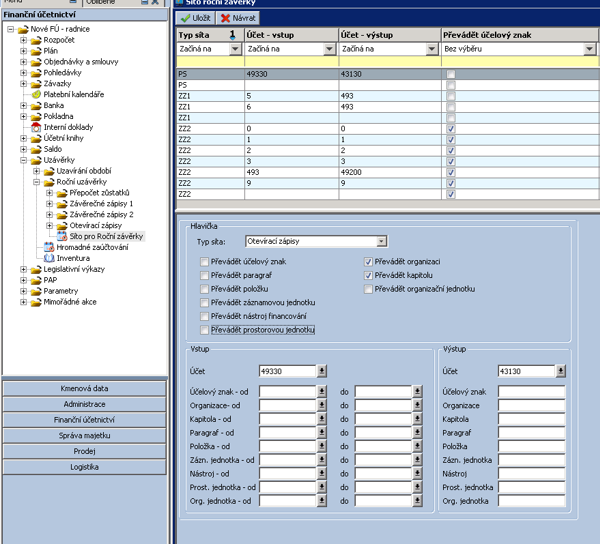
Task: Click the Inventura icon in tree
Action: click(x=49, y=258)
